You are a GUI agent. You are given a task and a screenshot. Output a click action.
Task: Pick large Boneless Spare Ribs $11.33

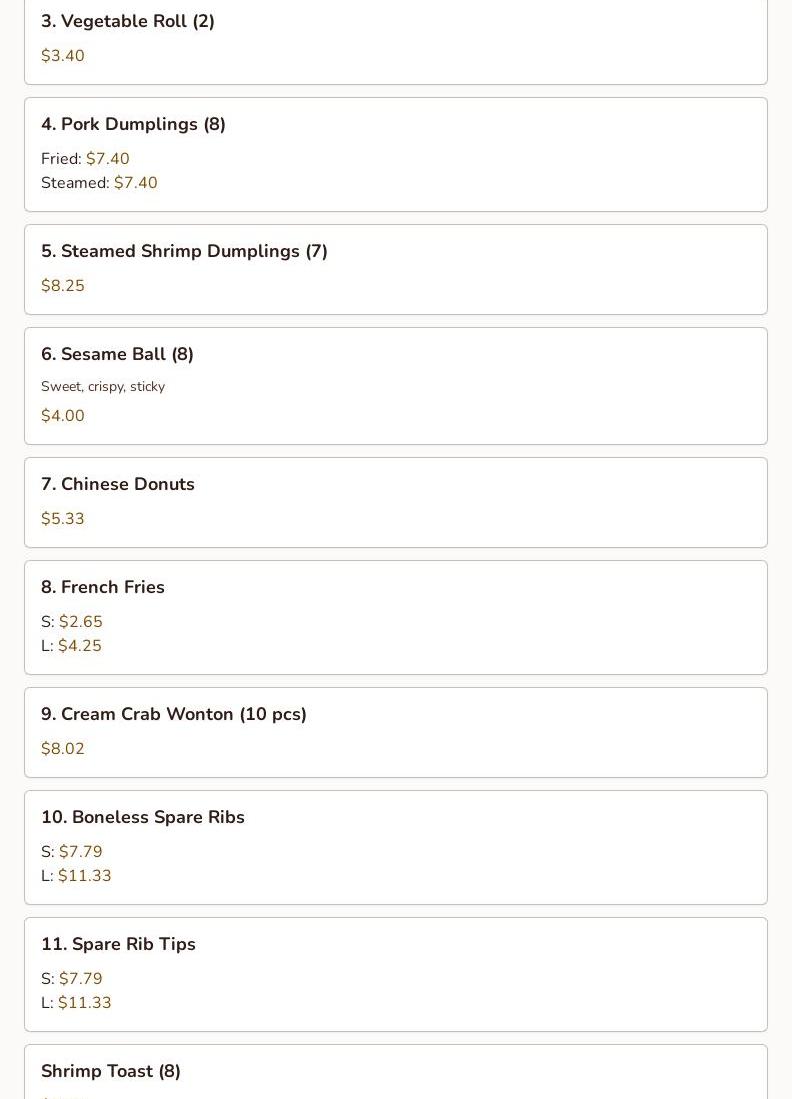click(x=76, y=875)
